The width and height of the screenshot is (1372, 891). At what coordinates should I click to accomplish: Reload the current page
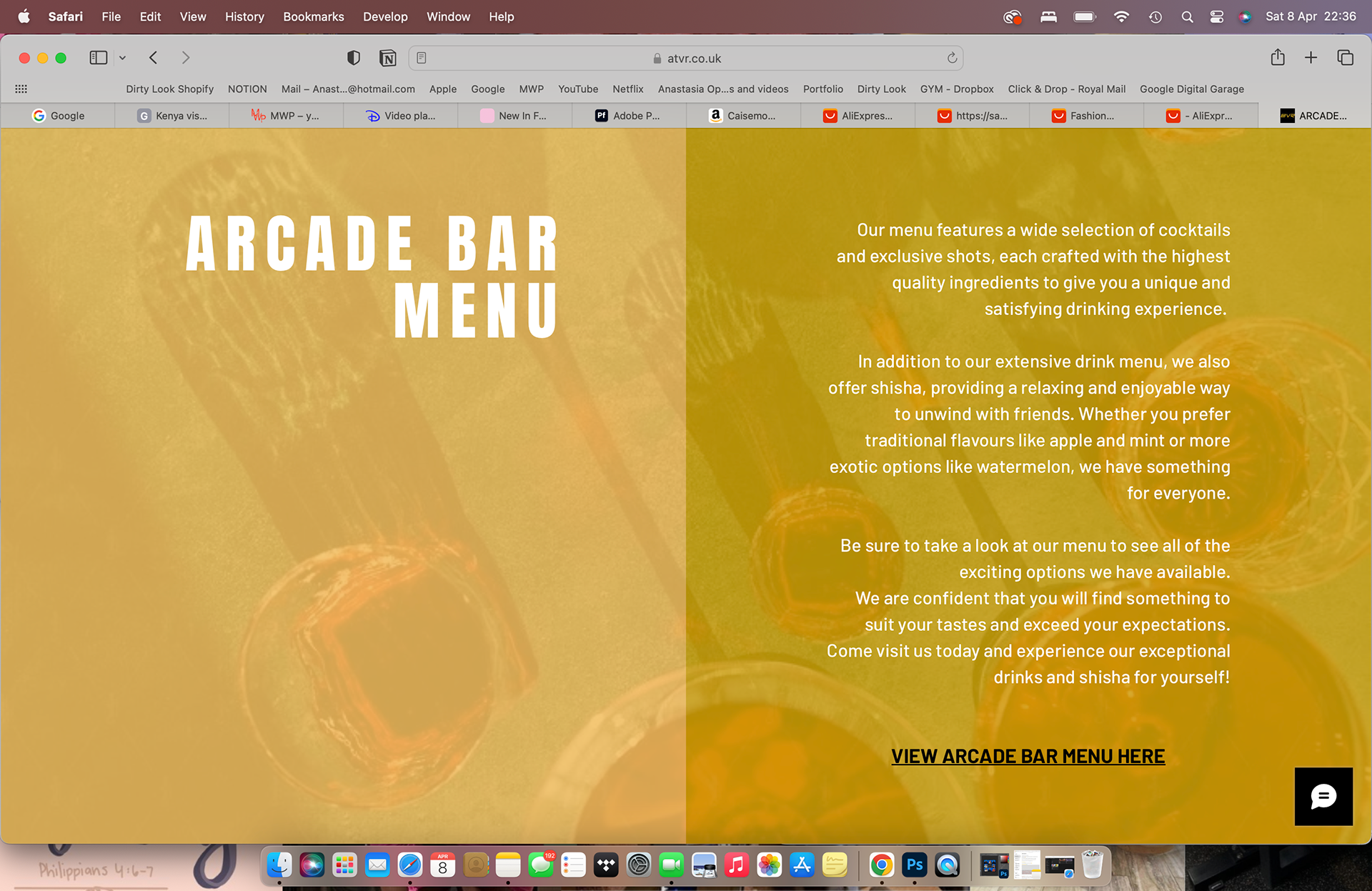[x=952, y=58]
